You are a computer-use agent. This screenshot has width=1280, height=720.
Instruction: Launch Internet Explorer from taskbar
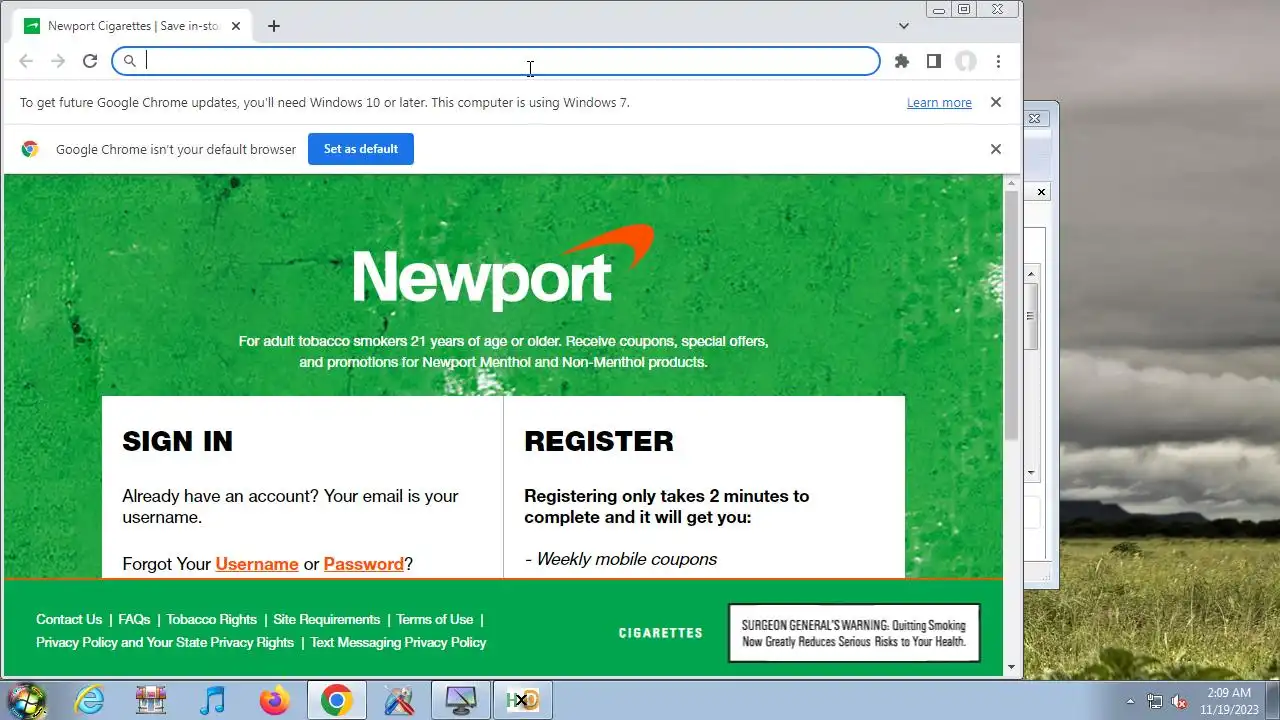(x=90, y=700)
